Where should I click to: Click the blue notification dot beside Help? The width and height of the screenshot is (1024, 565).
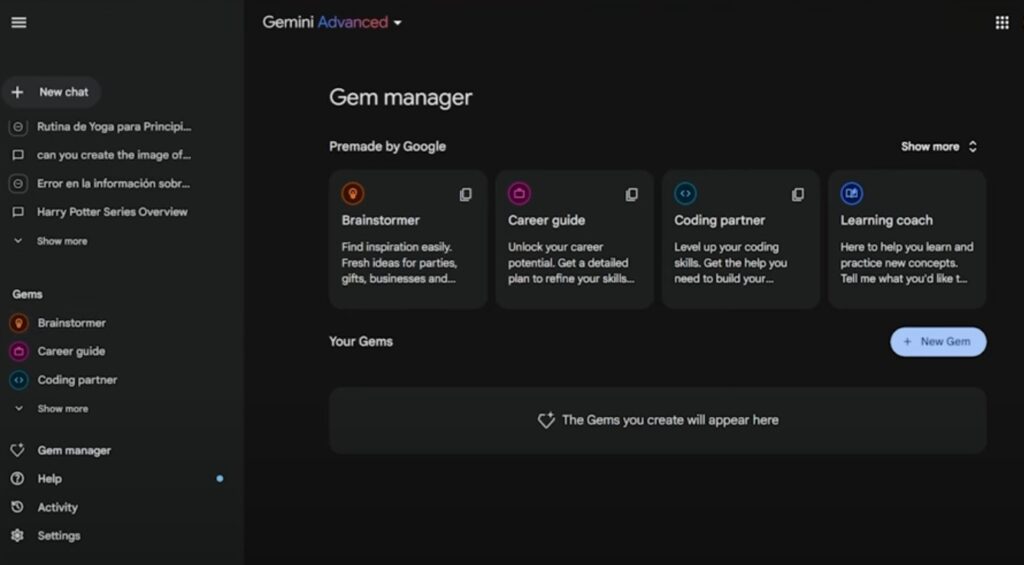point(219,479)
